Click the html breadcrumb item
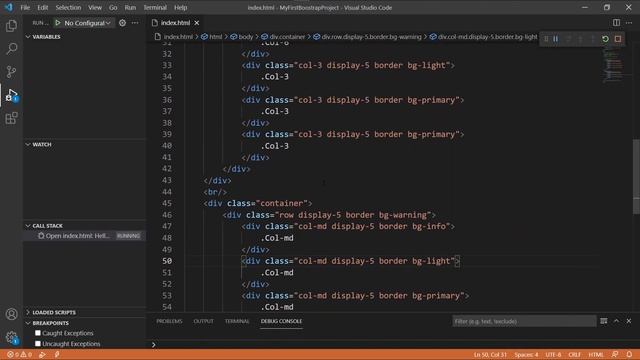The width and height of the screenshot is (640, 360). point(212,37)
